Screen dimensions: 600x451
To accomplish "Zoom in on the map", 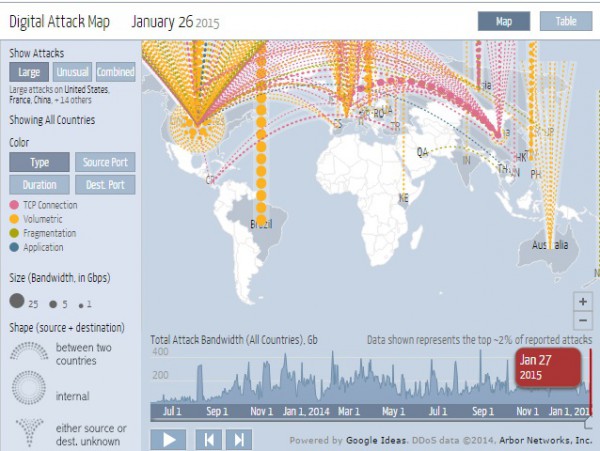I will pyautogui.click(x=582, y=301).
